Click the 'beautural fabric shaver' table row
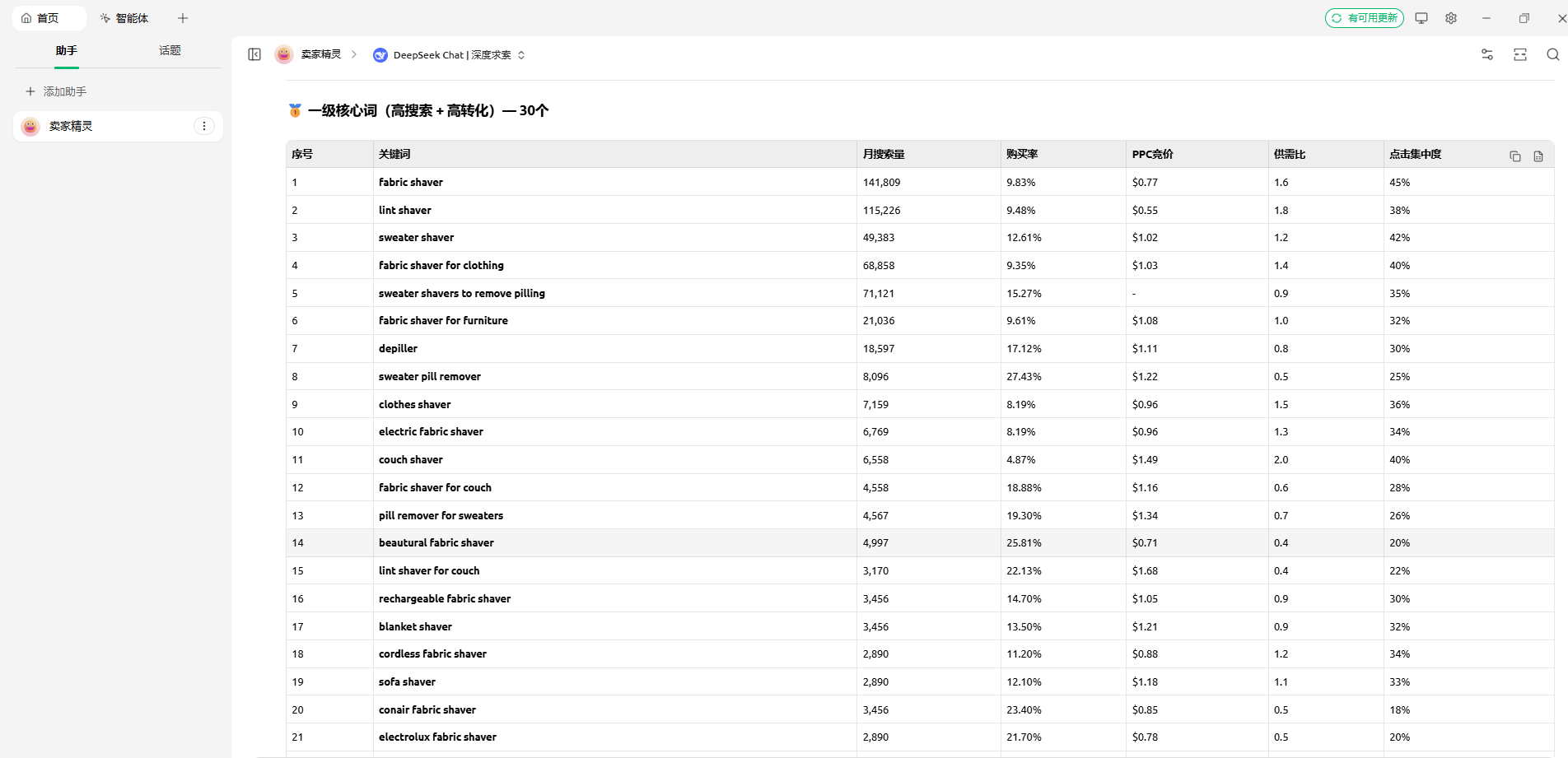The width and height of the screenshot is (1568, 758). click(436, 543)
